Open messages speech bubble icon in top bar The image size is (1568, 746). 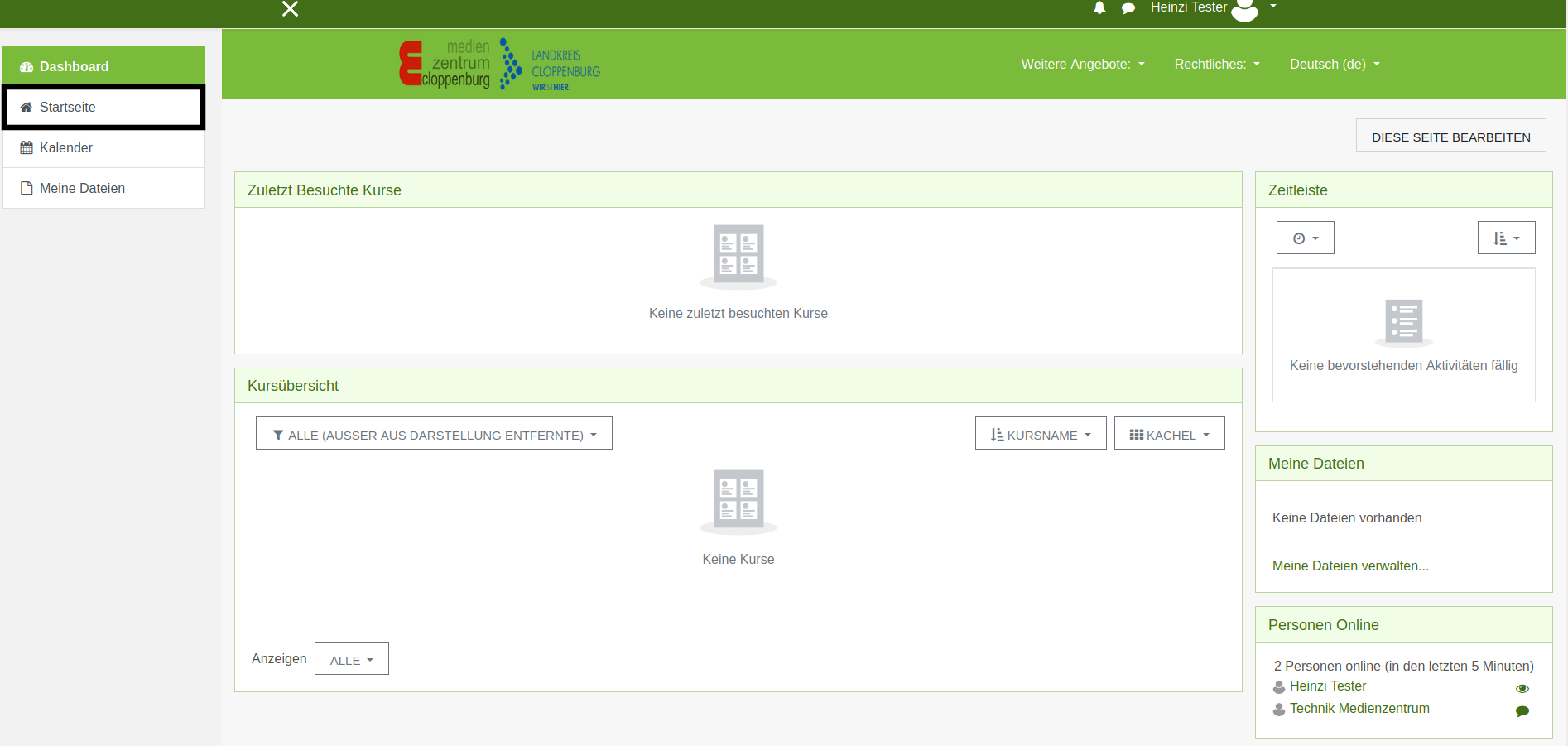1128,8
